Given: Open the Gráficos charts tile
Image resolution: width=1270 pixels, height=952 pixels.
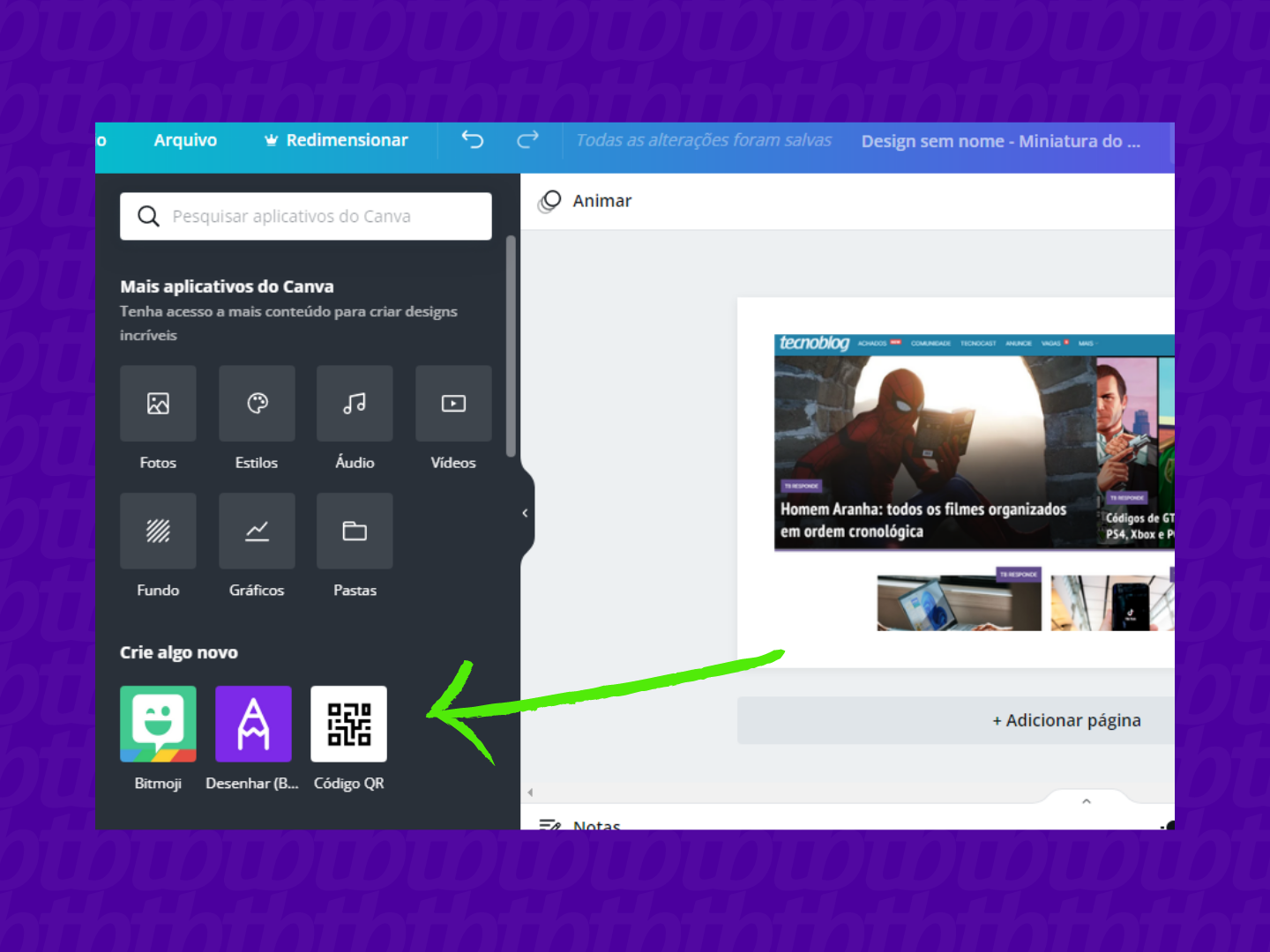Looking at the screenshot, I should click(x=257, y=531).
